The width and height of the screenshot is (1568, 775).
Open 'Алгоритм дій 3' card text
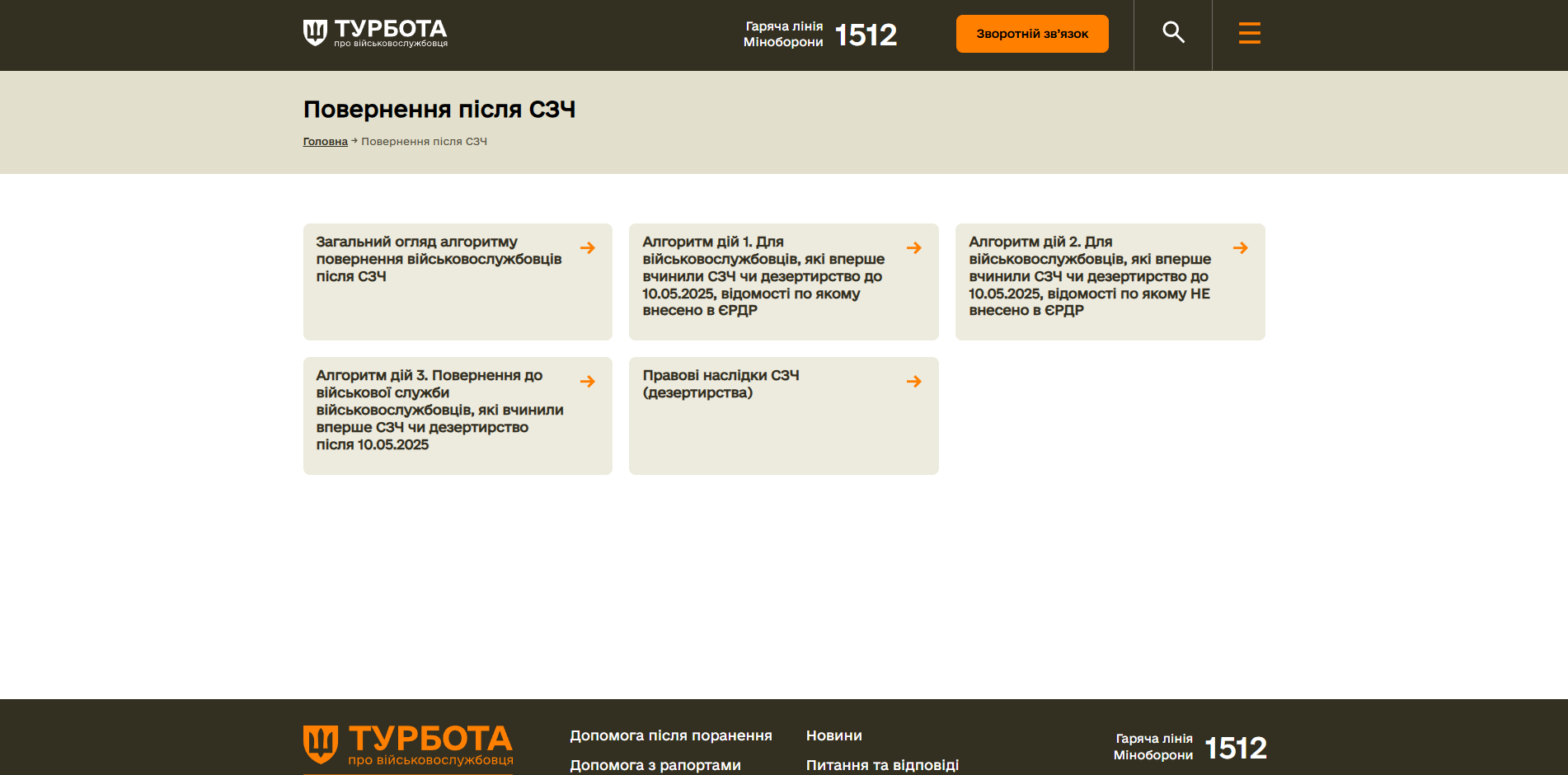pyautogui.click(x=439, y=410)
